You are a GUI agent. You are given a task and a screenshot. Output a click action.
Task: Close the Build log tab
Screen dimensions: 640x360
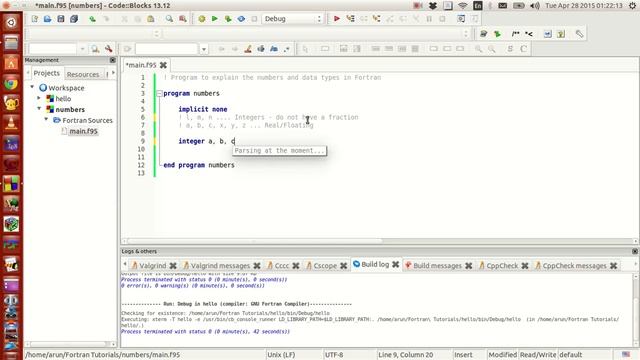pos(396,264)
